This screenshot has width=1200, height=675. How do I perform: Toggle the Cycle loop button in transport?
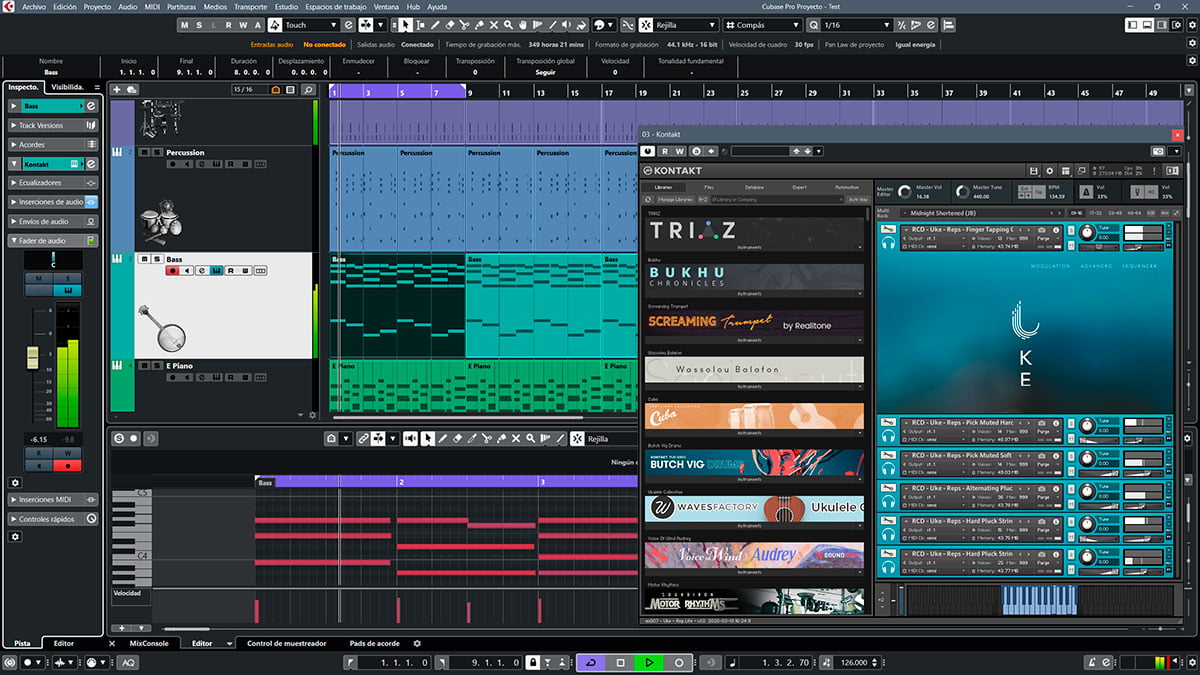[591, 663]
